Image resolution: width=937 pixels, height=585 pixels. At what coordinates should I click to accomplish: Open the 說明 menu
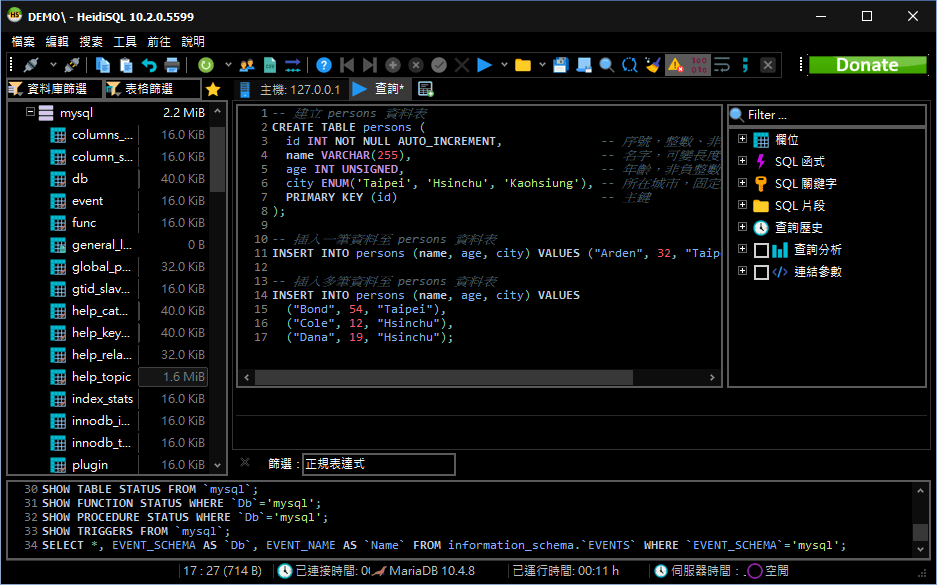[x=193, y=42]
